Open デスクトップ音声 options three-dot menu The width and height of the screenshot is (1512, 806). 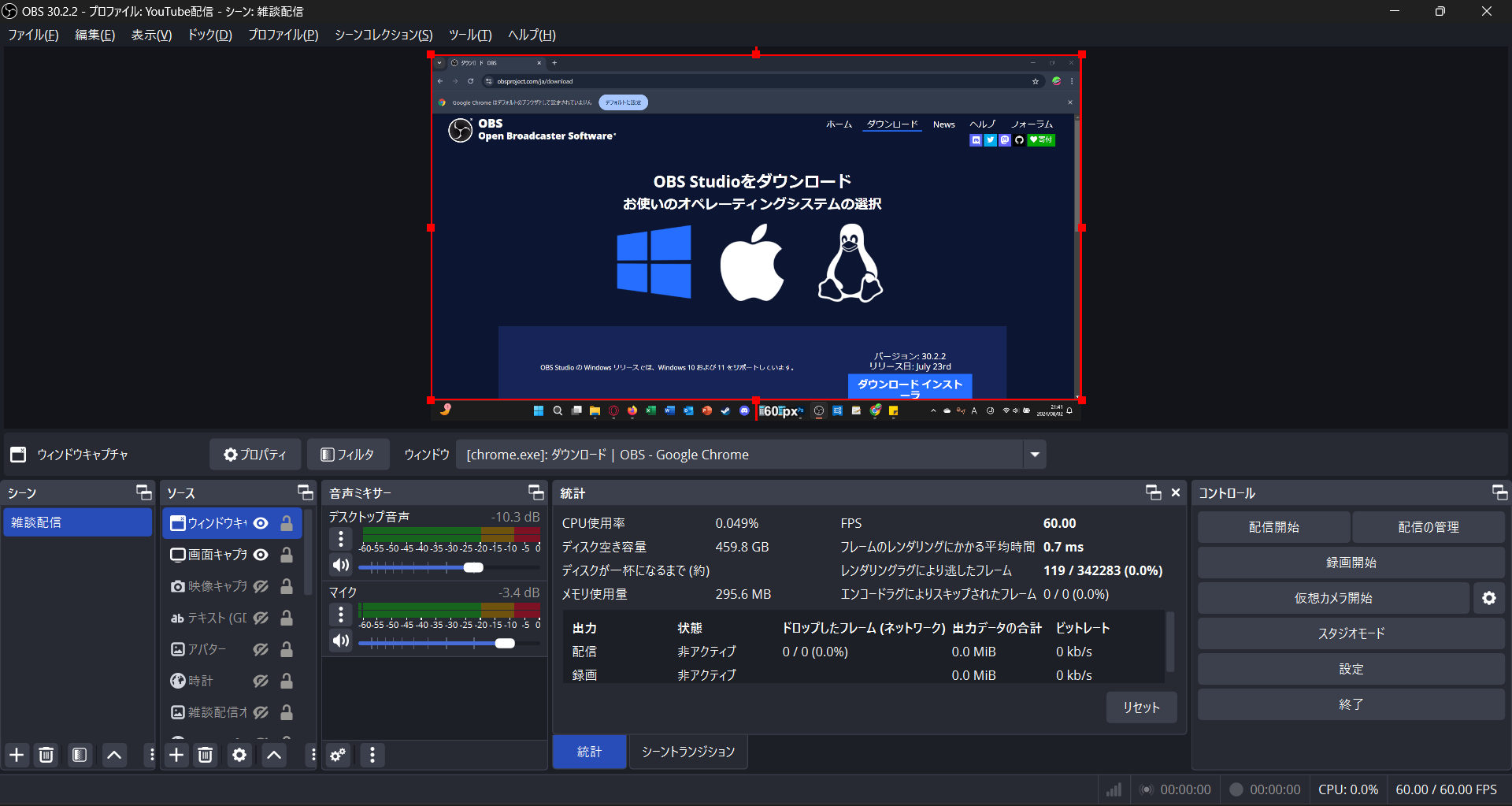(341, 539)
